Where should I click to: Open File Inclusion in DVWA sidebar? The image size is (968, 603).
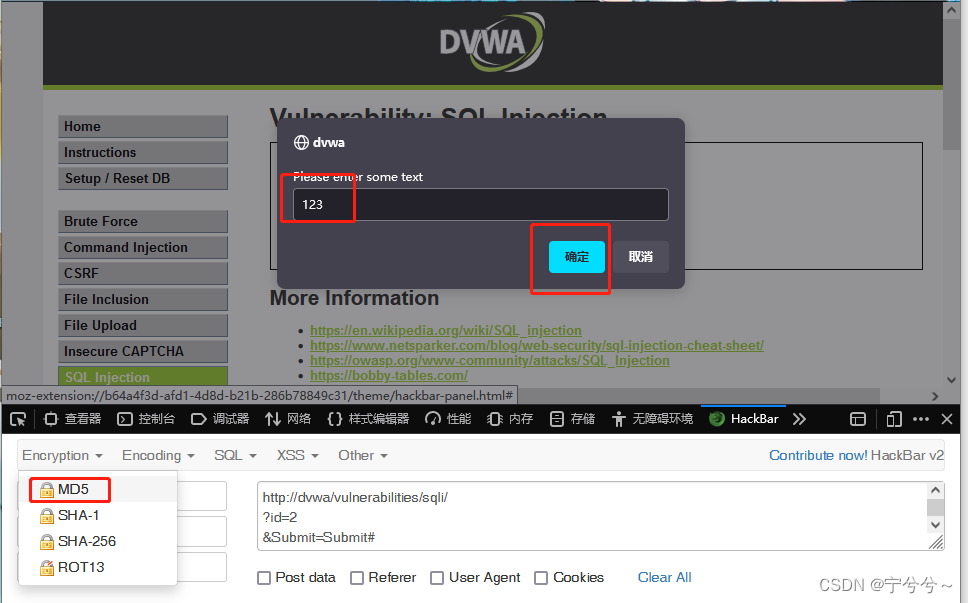(x=143, y=299)
